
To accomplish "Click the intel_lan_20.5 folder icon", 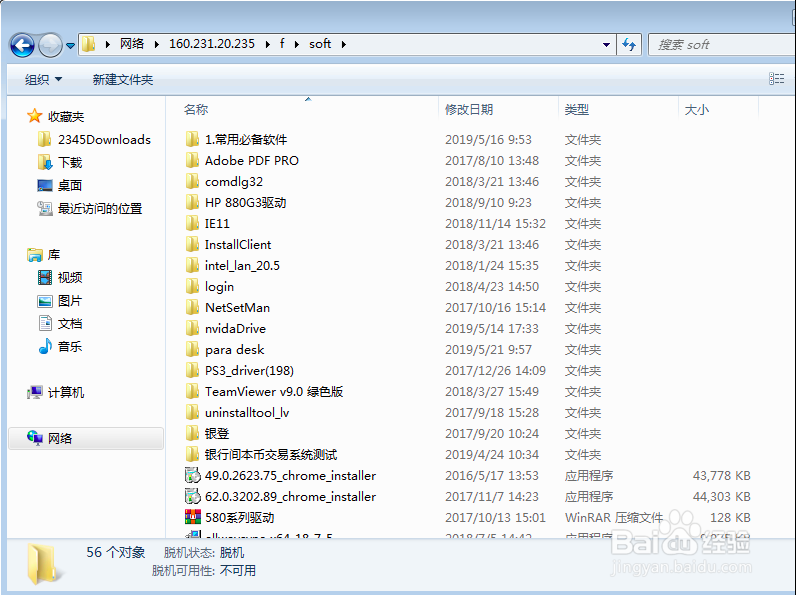I will click(192, 265).
